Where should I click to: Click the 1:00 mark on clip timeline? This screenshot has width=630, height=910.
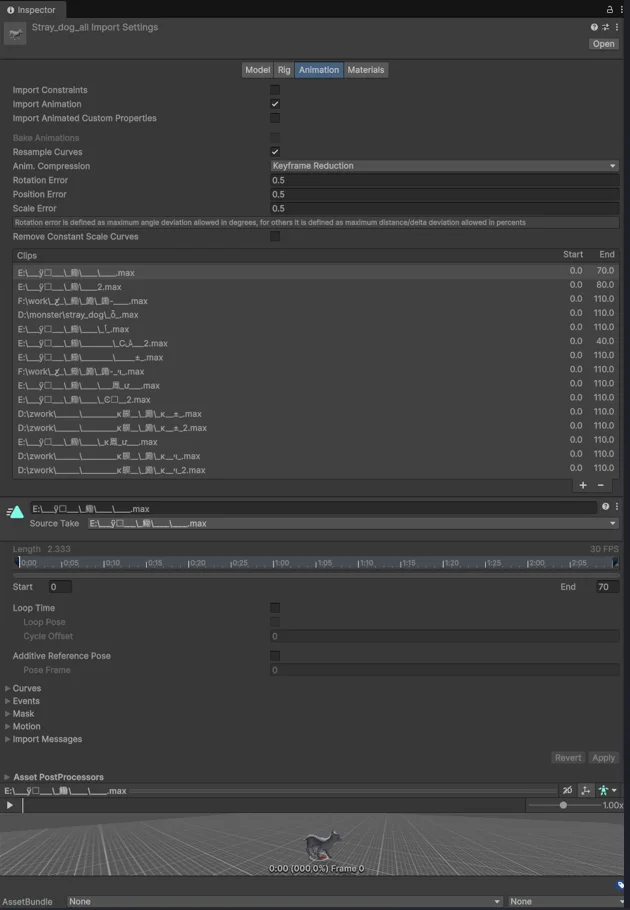tap(281, 563)
